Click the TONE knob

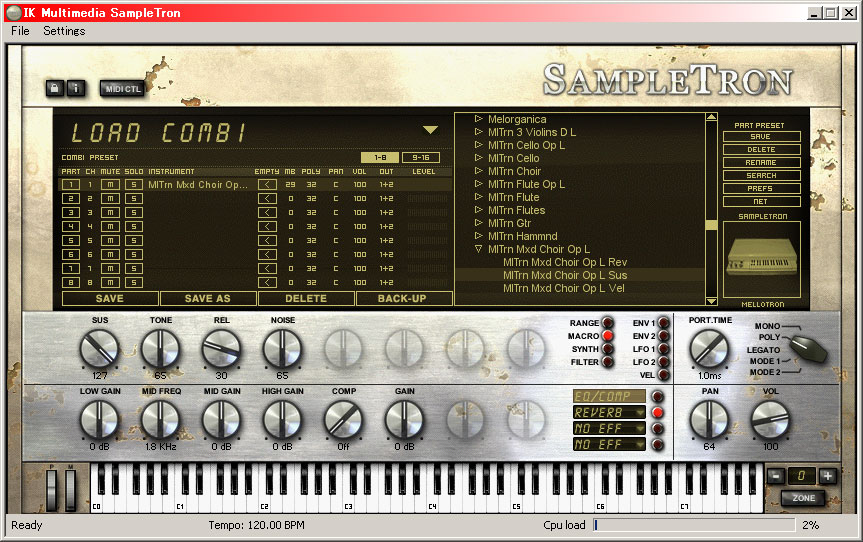click(160, 349)
